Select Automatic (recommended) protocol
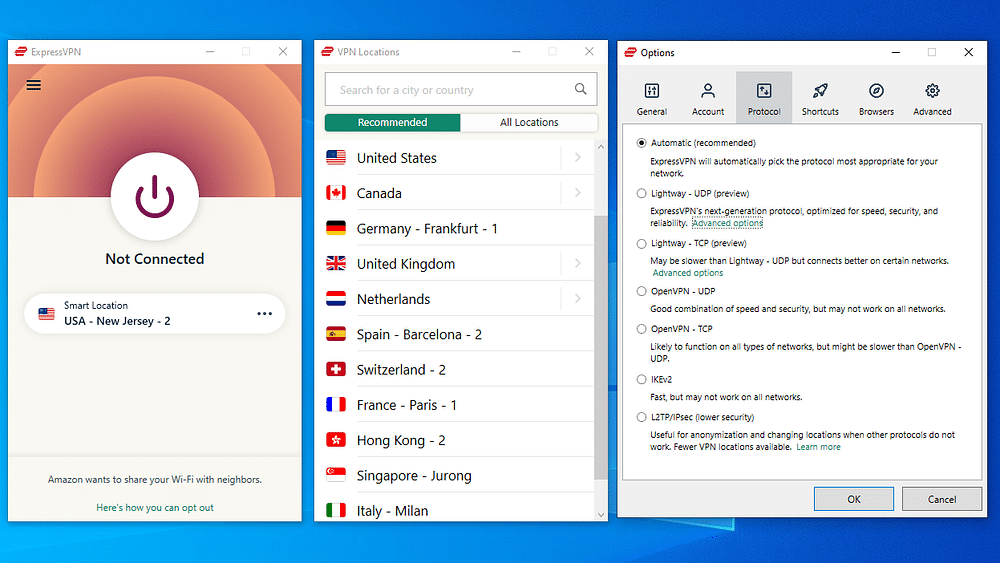The image size is (1000, 563). (x=641, y=143)
